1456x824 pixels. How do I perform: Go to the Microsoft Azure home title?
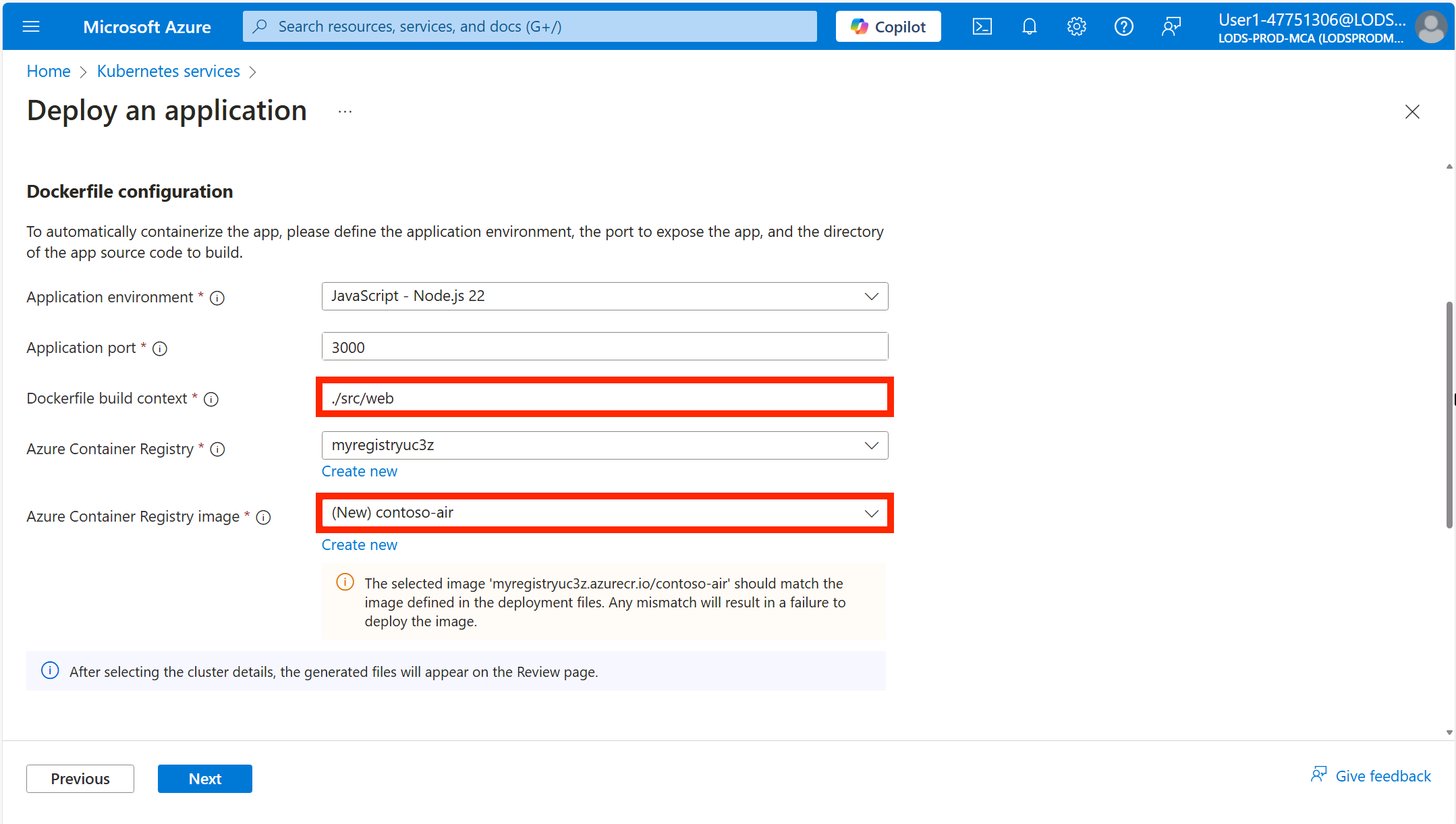coord(147,27)
